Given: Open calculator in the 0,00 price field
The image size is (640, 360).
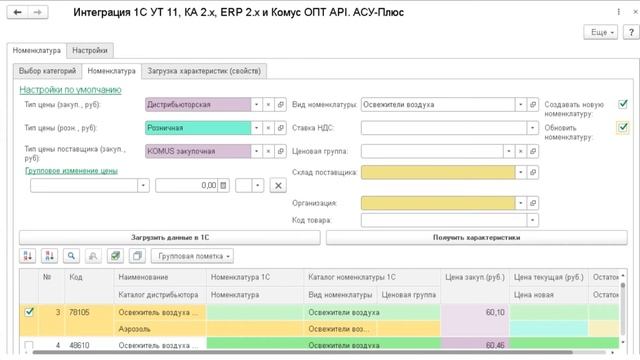Looking at the screenshot, I should tap(223, 186).
